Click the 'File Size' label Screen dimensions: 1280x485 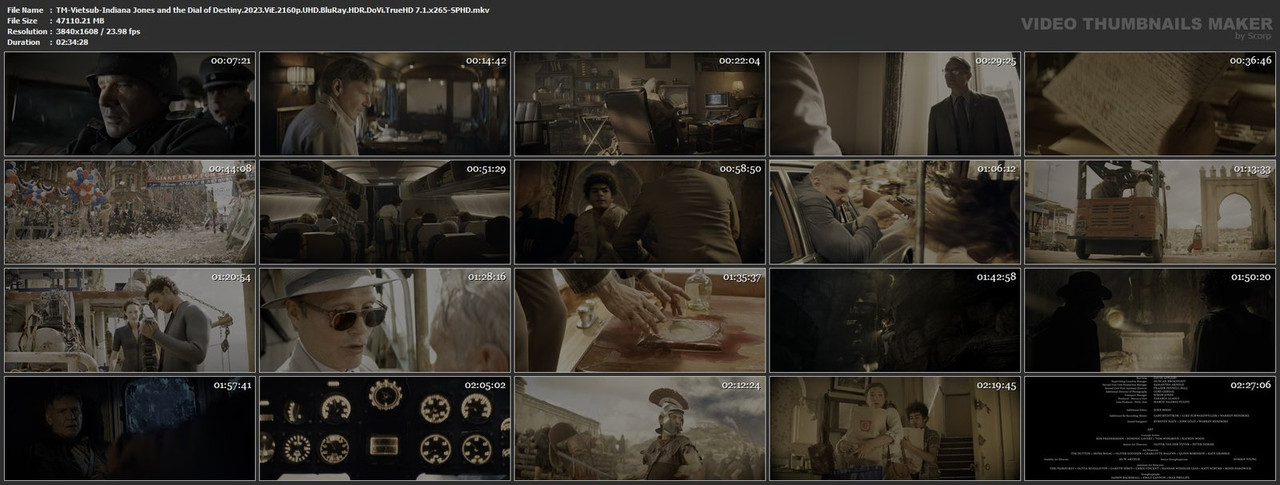[x=22, y=20]
